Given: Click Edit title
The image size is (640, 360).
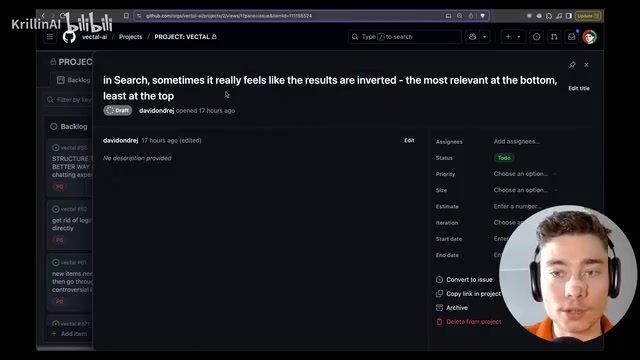Looking at the screenshot, I should tap(579, 88).
